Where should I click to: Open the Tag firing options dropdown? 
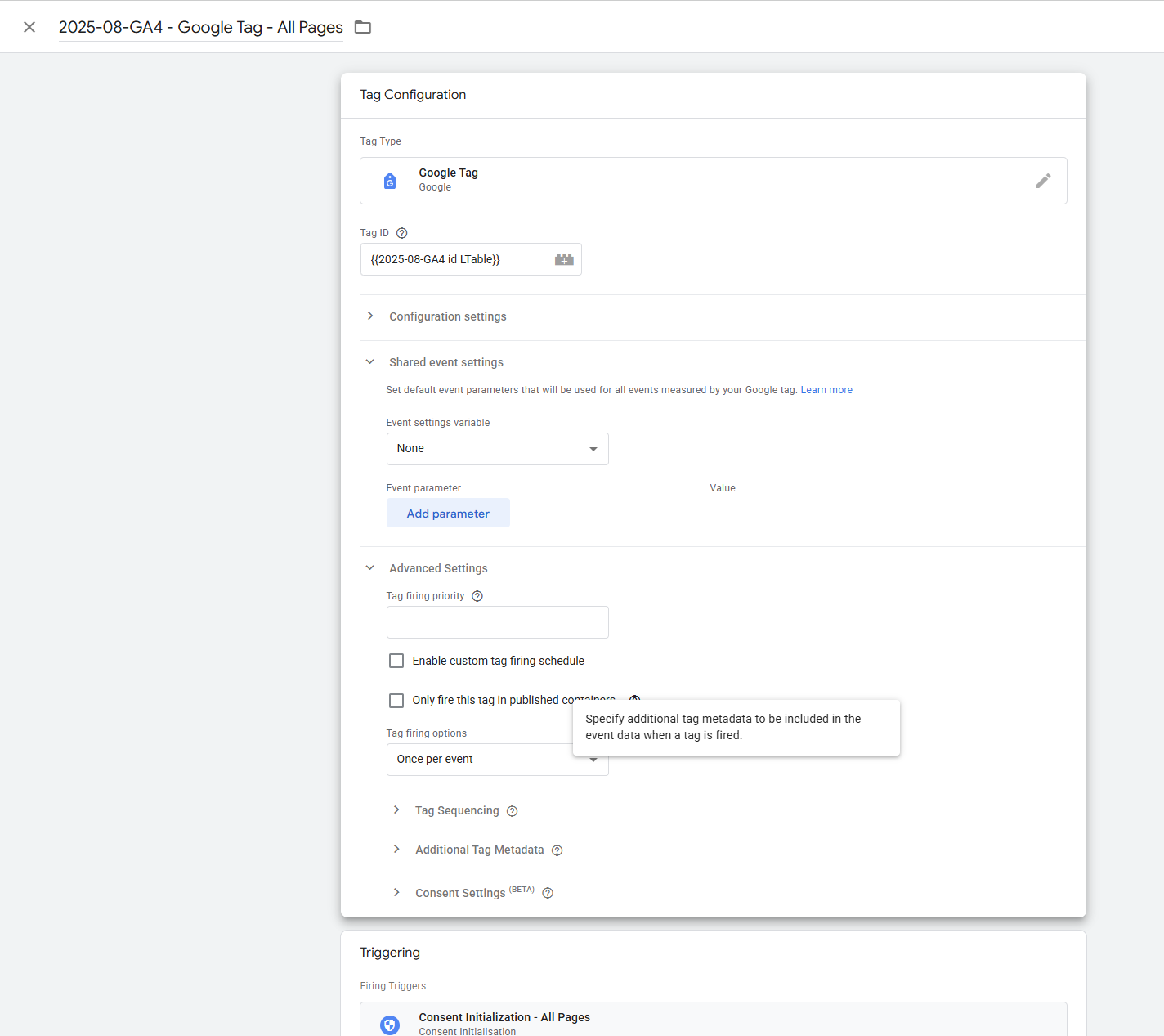coord(481,760)
